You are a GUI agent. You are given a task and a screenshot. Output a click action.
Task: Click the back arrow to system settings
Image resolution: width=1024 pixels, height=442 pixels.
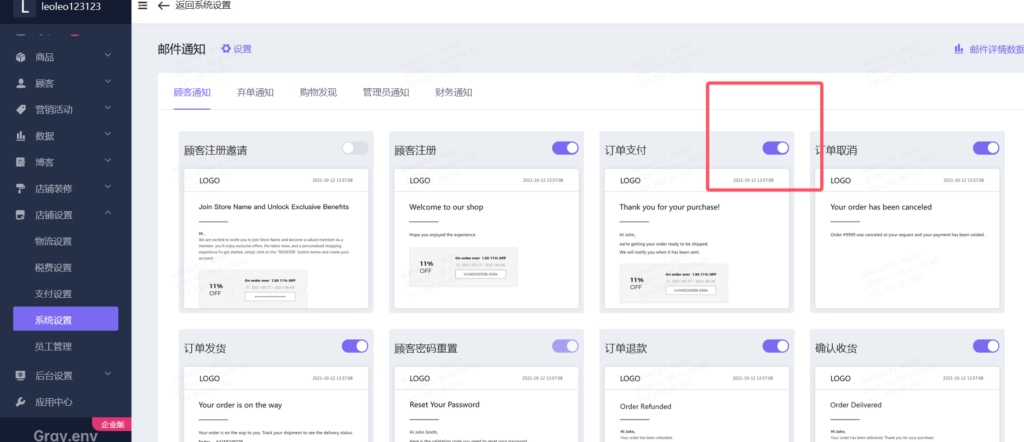tap(164, 6)
